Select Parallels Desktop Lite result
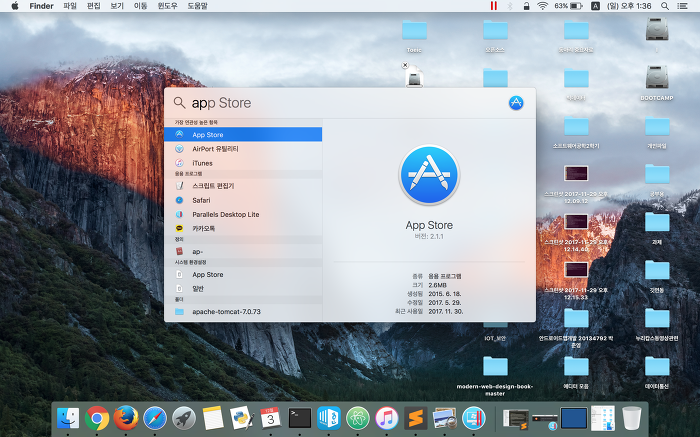 (x=243, y=214)
